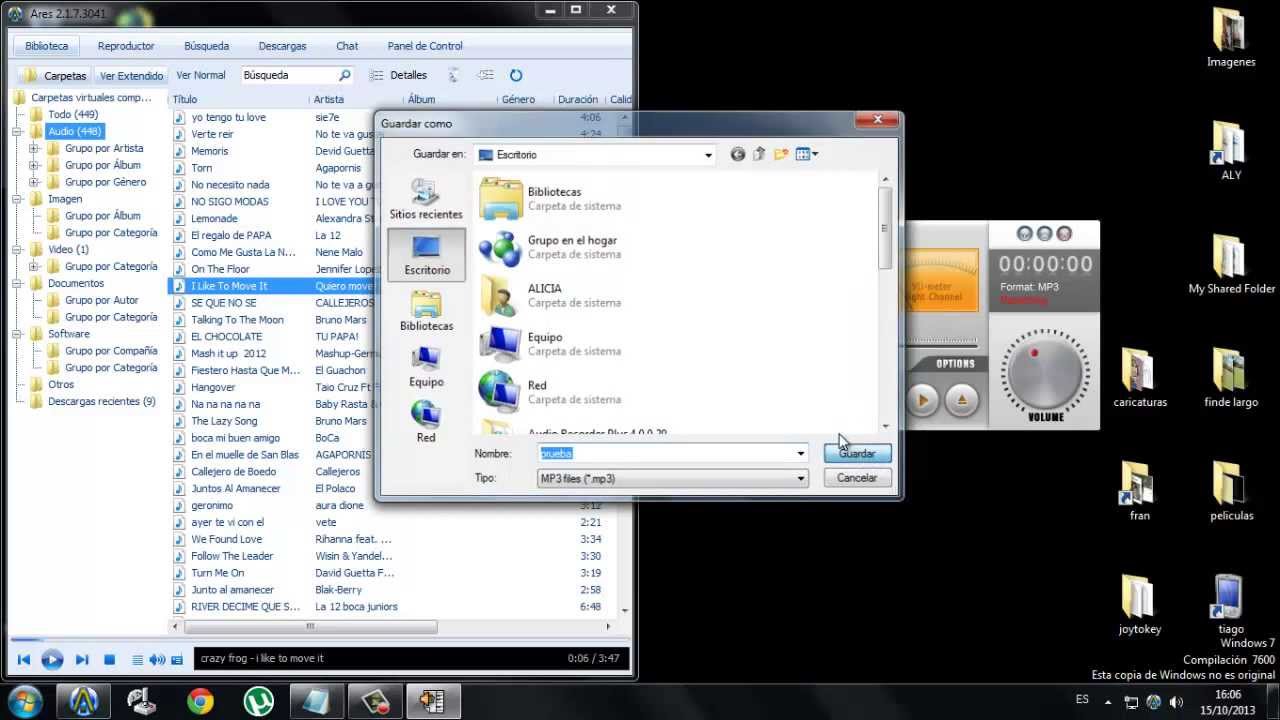Open Nombre filename dropdown arrow
Screen dimensions: 1280x720
click(x=800, y=454)
